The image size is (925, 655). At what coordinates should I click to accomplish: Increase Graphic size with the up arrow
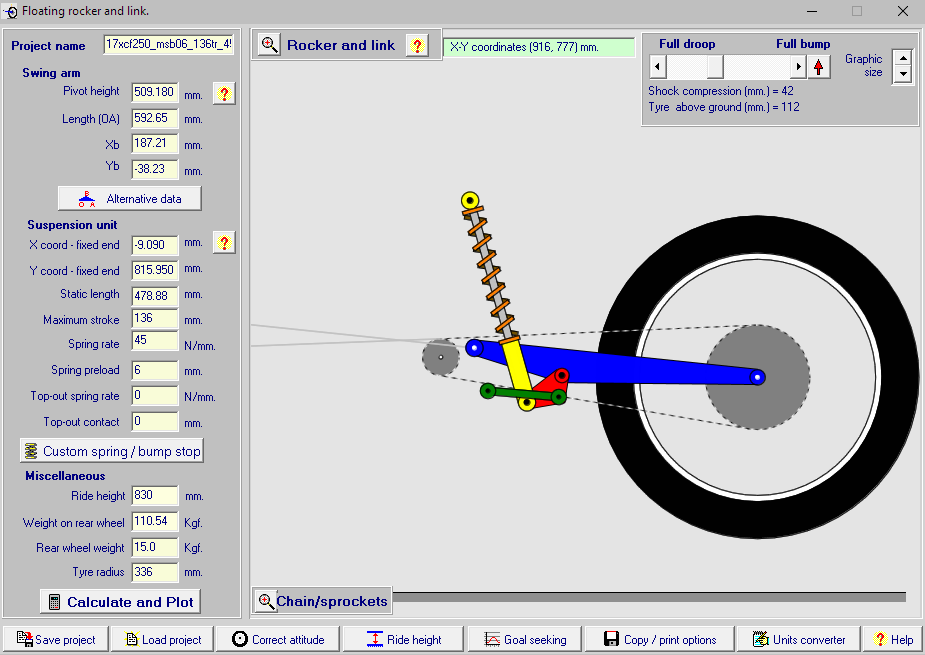tap(903, 59)
